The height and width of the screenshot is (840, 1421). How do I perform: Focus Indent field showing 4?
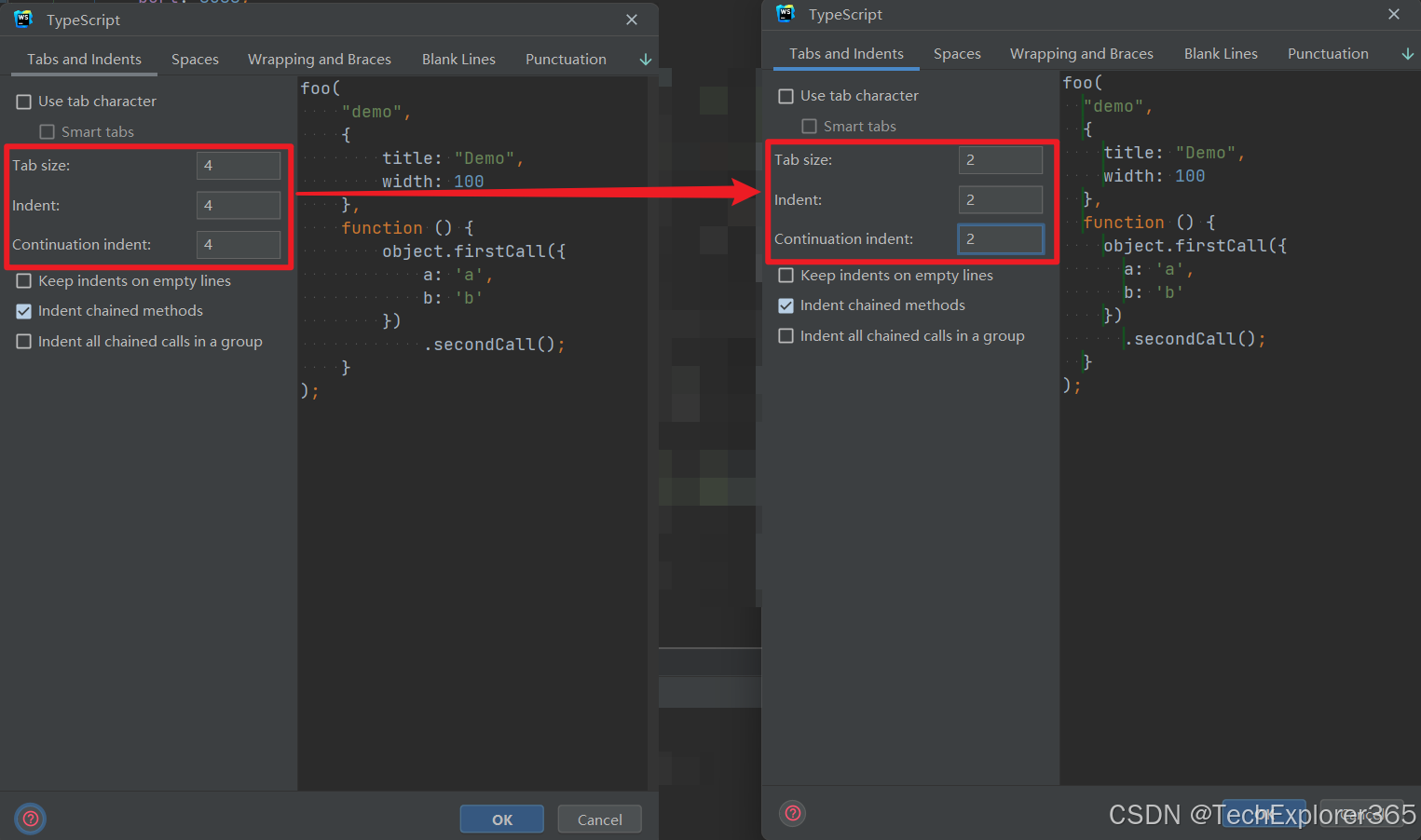pyautogui.click(x=239, y=206)
